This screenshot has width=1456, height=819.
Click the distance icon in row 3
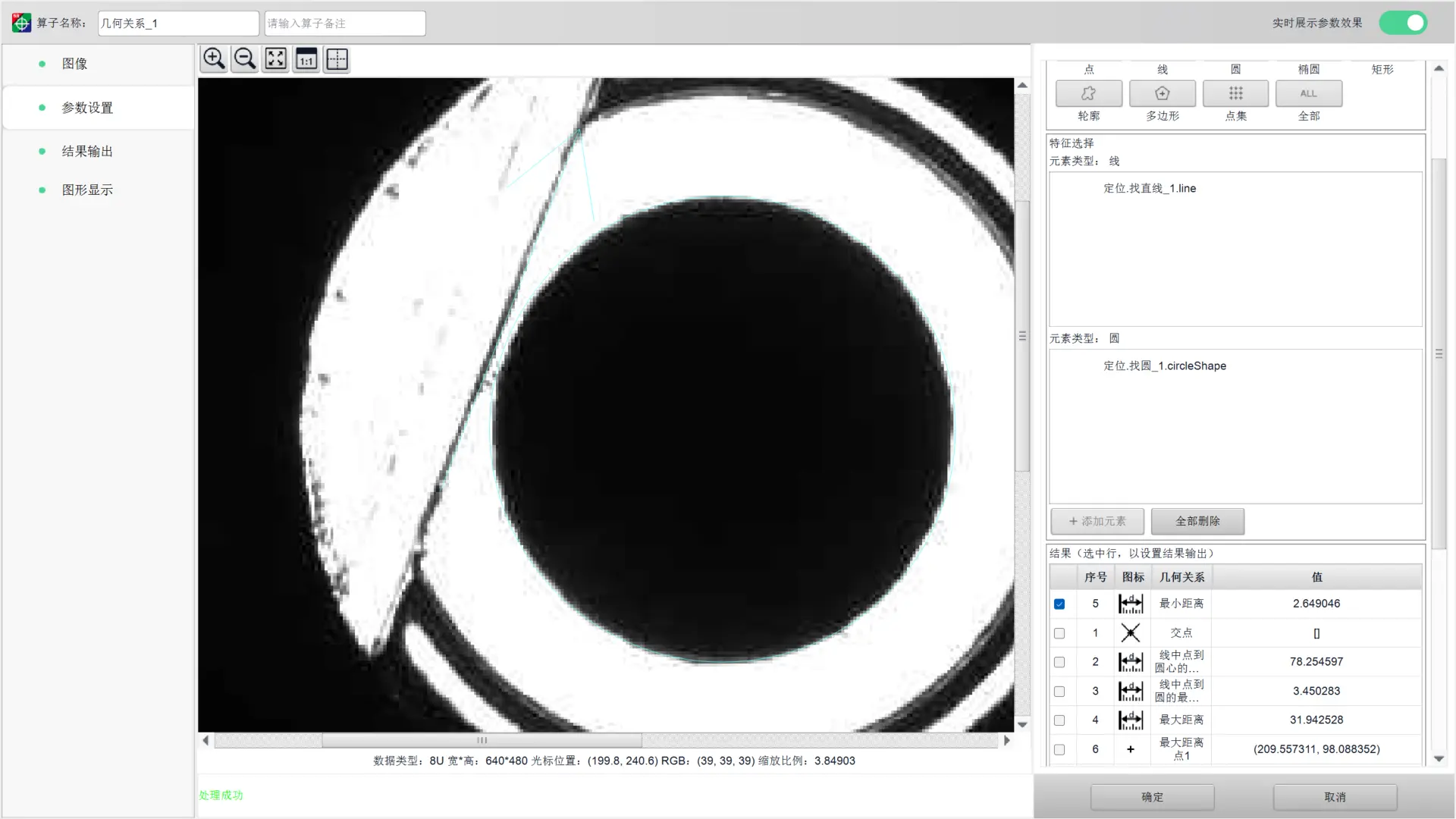pos(1131,691)
